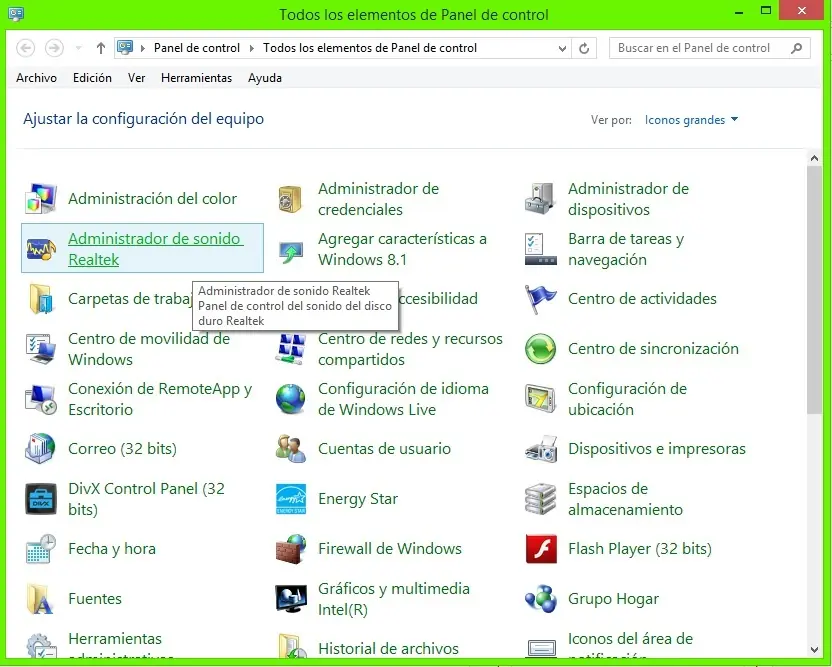Screen dimensions: 832x667
Task: Open the Centro de actividades link
Action: (642, 298)
